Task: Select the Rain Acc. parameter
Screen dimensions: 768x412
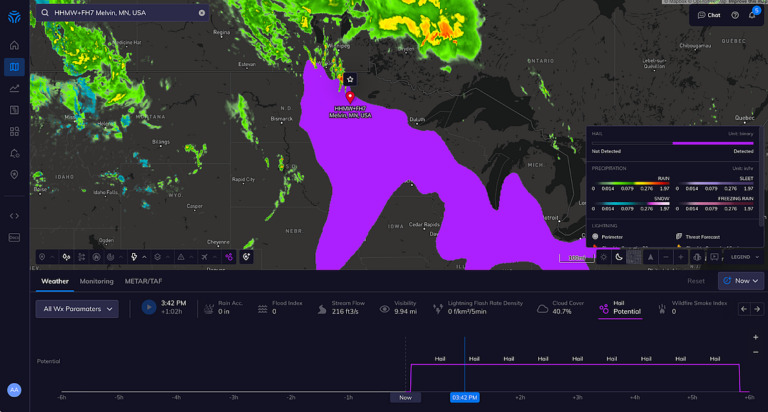Action: [x=223, y=307]
